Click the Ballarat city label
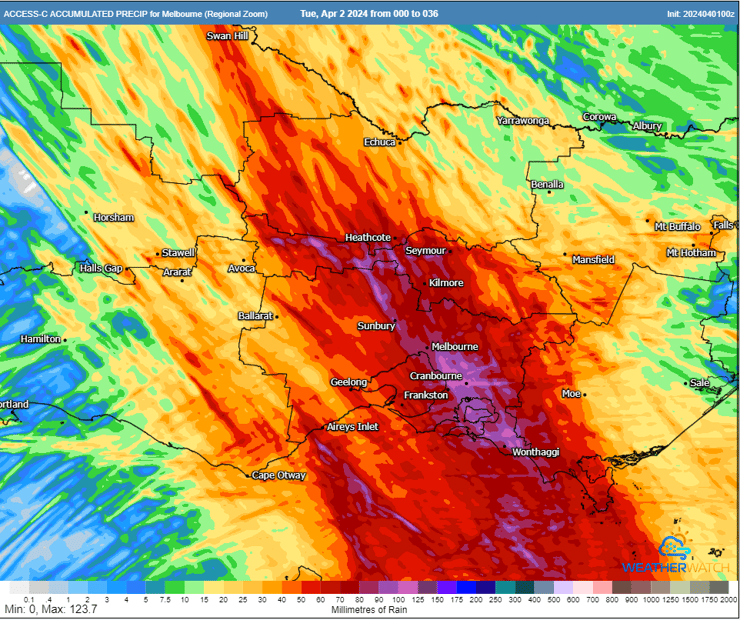 point(256,316)
